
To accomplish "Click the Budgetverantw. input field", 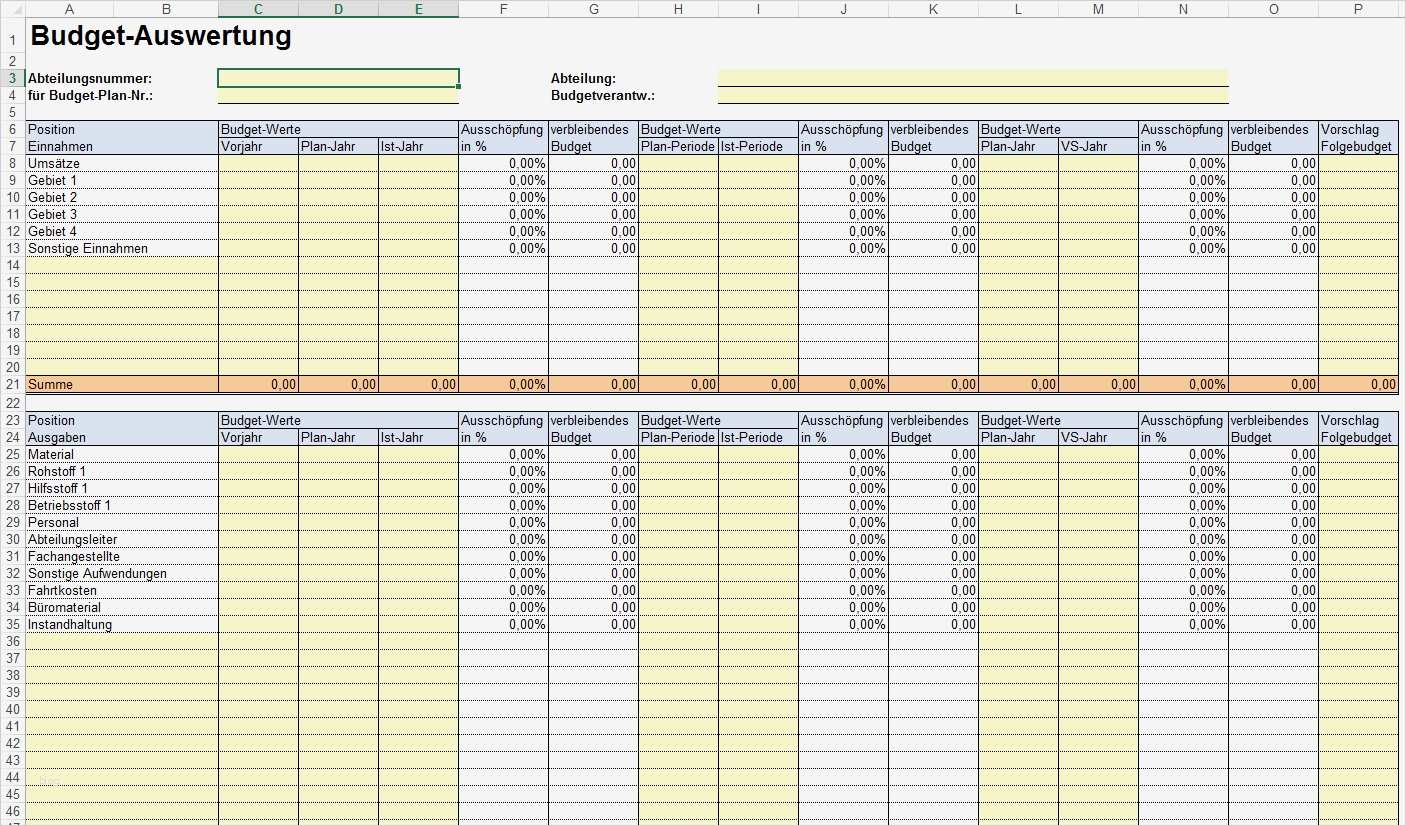I will tap(970, 95).
